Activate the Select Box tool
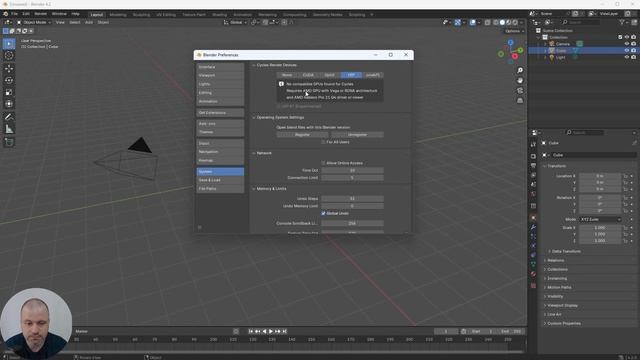Screen dimensions: 640x360 (9, 44)
